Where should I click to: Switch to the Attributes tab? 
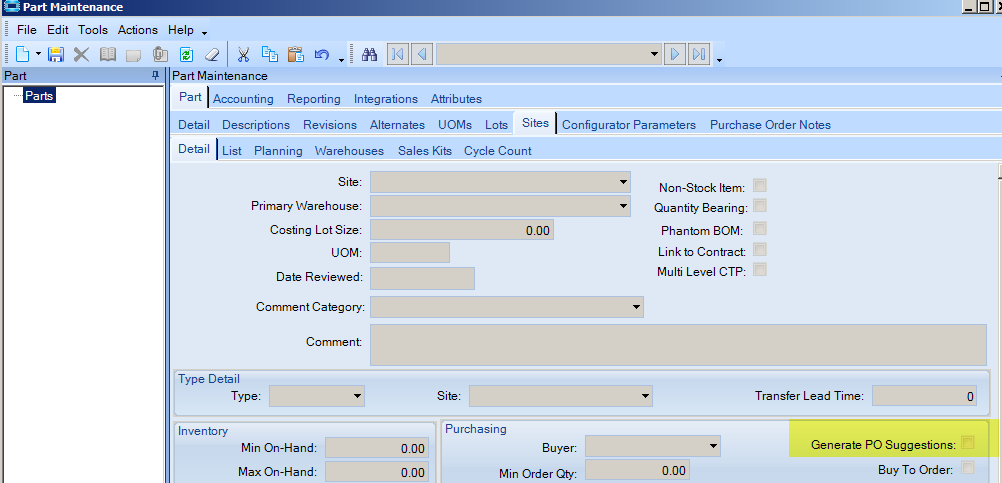(456, 99)
